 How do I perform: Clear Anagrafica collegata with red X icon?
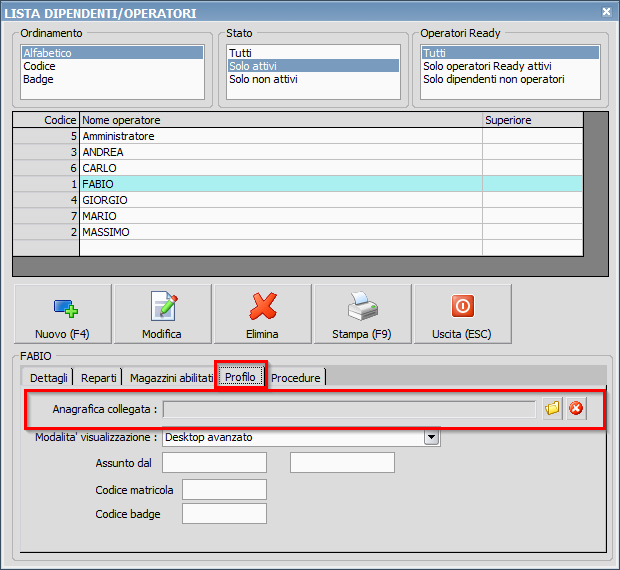[576, 408]
